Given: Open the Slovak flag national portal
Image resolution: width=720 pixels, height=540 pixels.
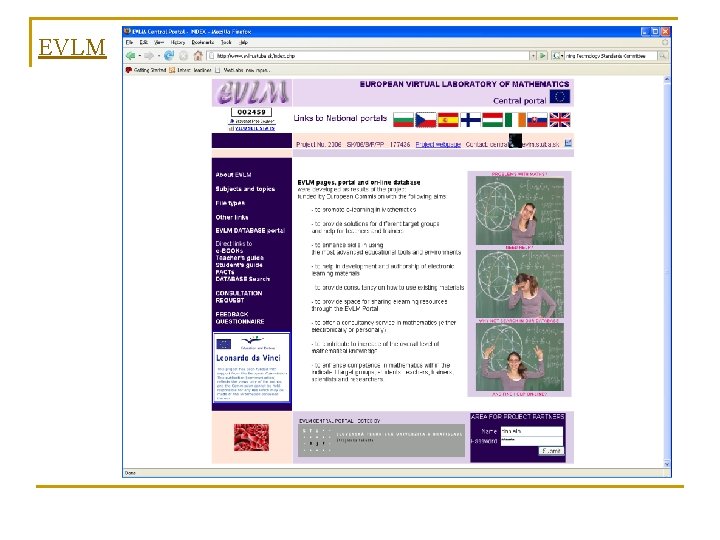Looking at the screenshot, I should (537, 119).
